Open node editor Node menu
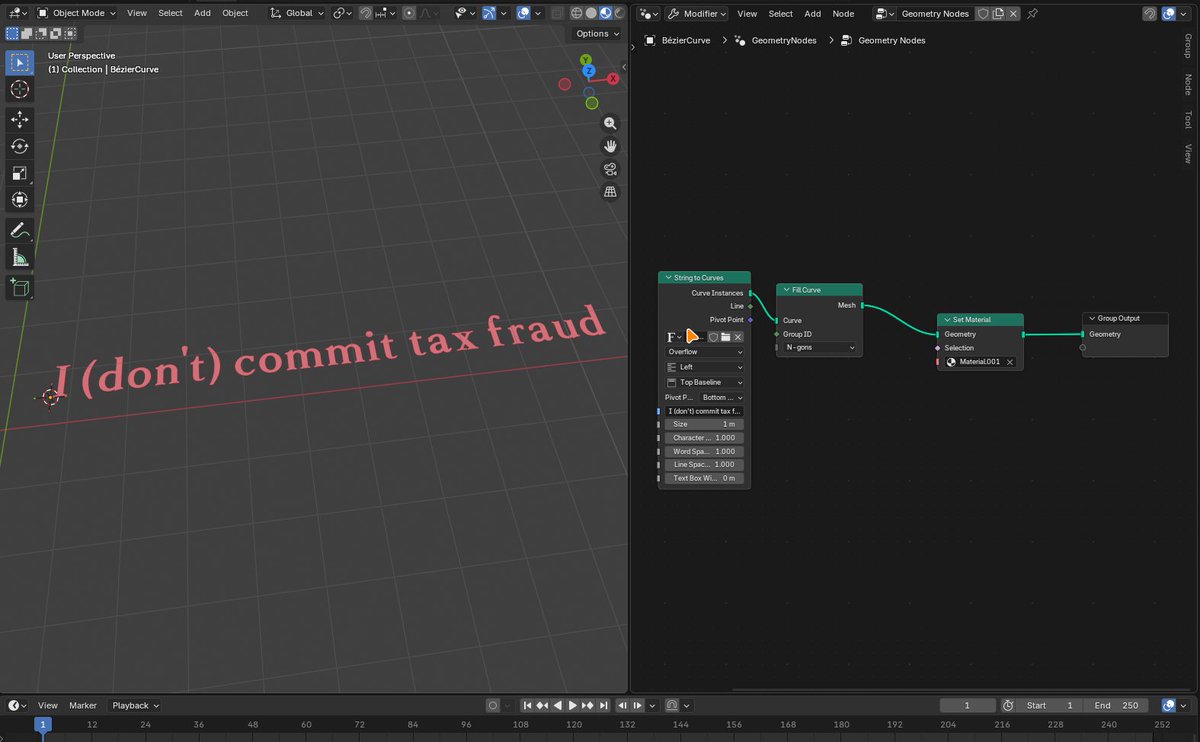The width and height of the screenshot is (1200, 742). [x=843, y=14]
